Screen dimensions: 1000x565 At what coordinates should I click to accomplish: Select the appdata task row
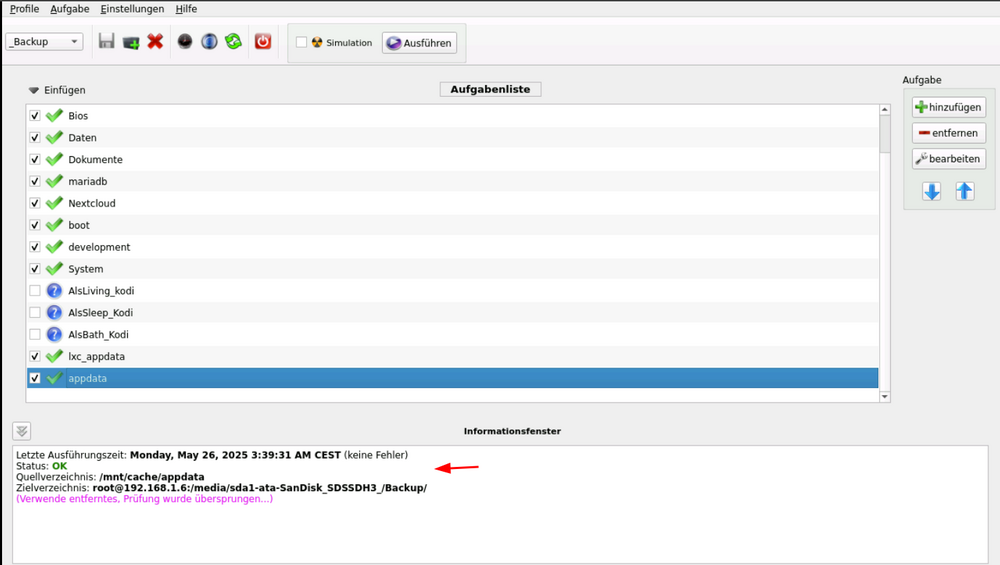452,378
